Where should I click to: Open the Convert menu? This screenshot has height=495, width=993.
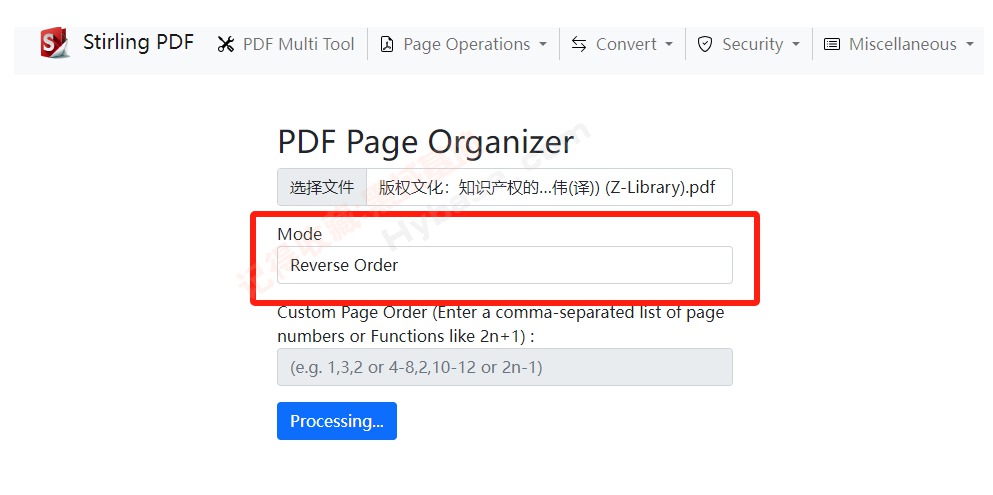622,44
